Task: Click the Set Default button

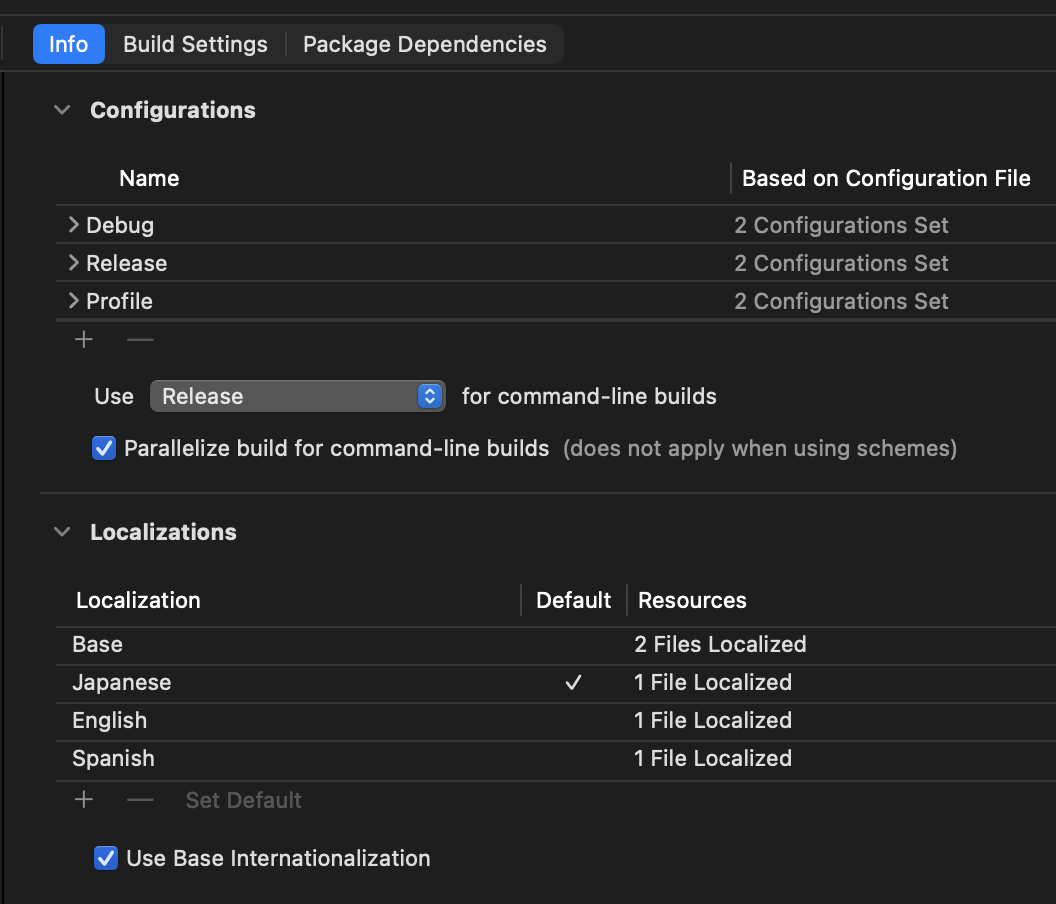Action: 243,800
